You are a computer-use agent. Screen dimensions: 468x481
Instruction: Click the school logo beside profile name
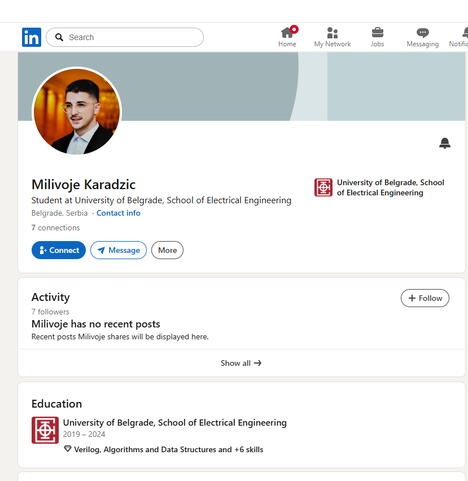323,187
